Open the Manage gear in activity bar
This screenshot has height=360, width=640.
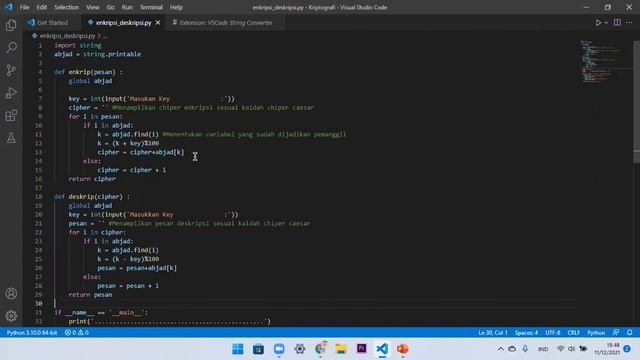tap(11, 316)
